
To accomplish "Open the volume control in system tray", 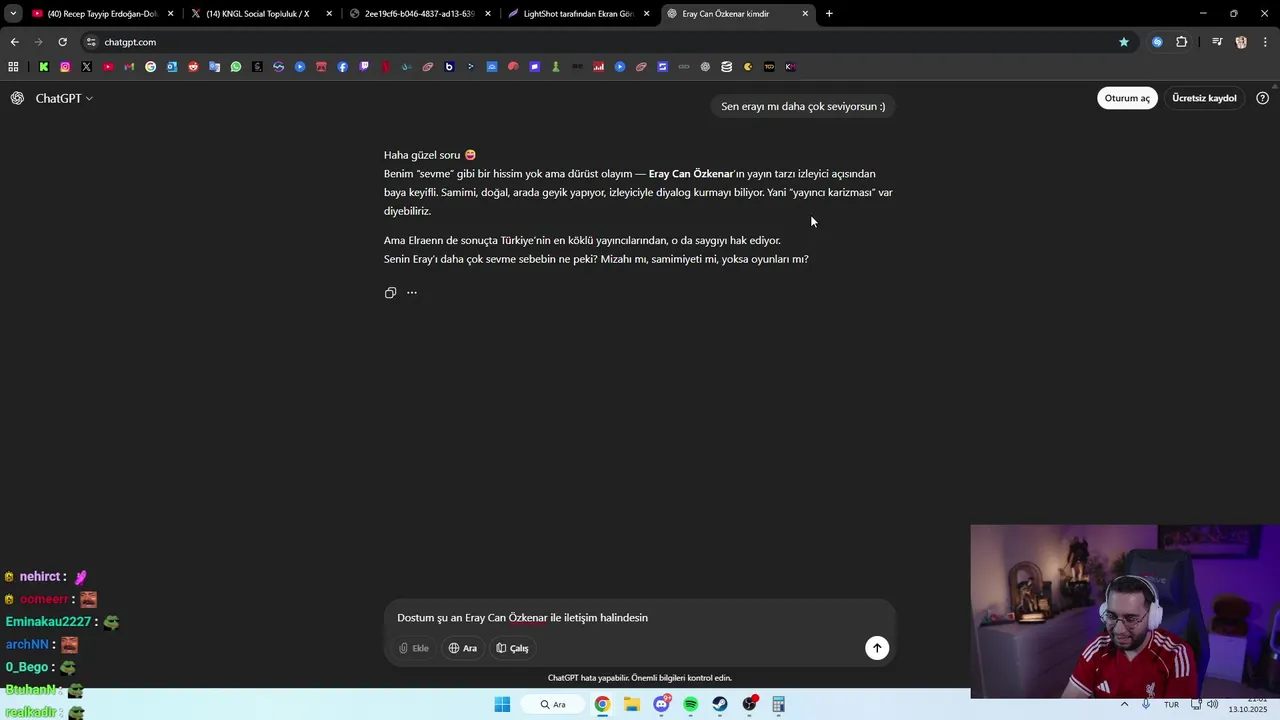I will (1213, 704).
